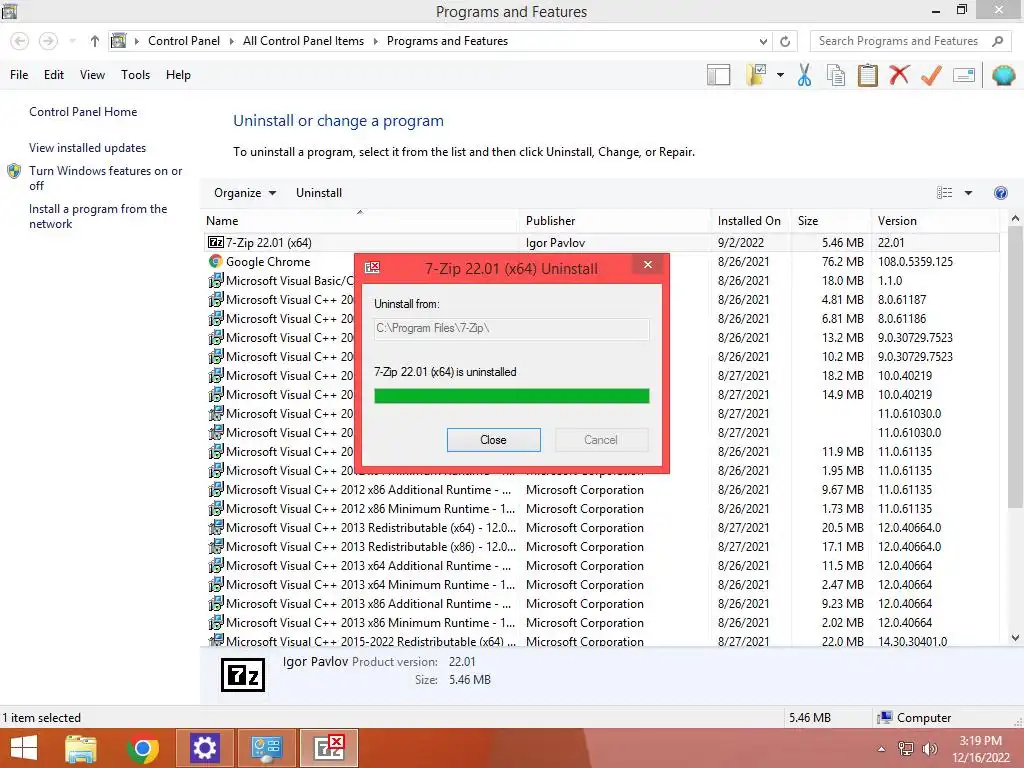The width and height of the screenshot is (1024, 768).
Task: Open Control Panel Home link
Action: (x=83, y=112)
